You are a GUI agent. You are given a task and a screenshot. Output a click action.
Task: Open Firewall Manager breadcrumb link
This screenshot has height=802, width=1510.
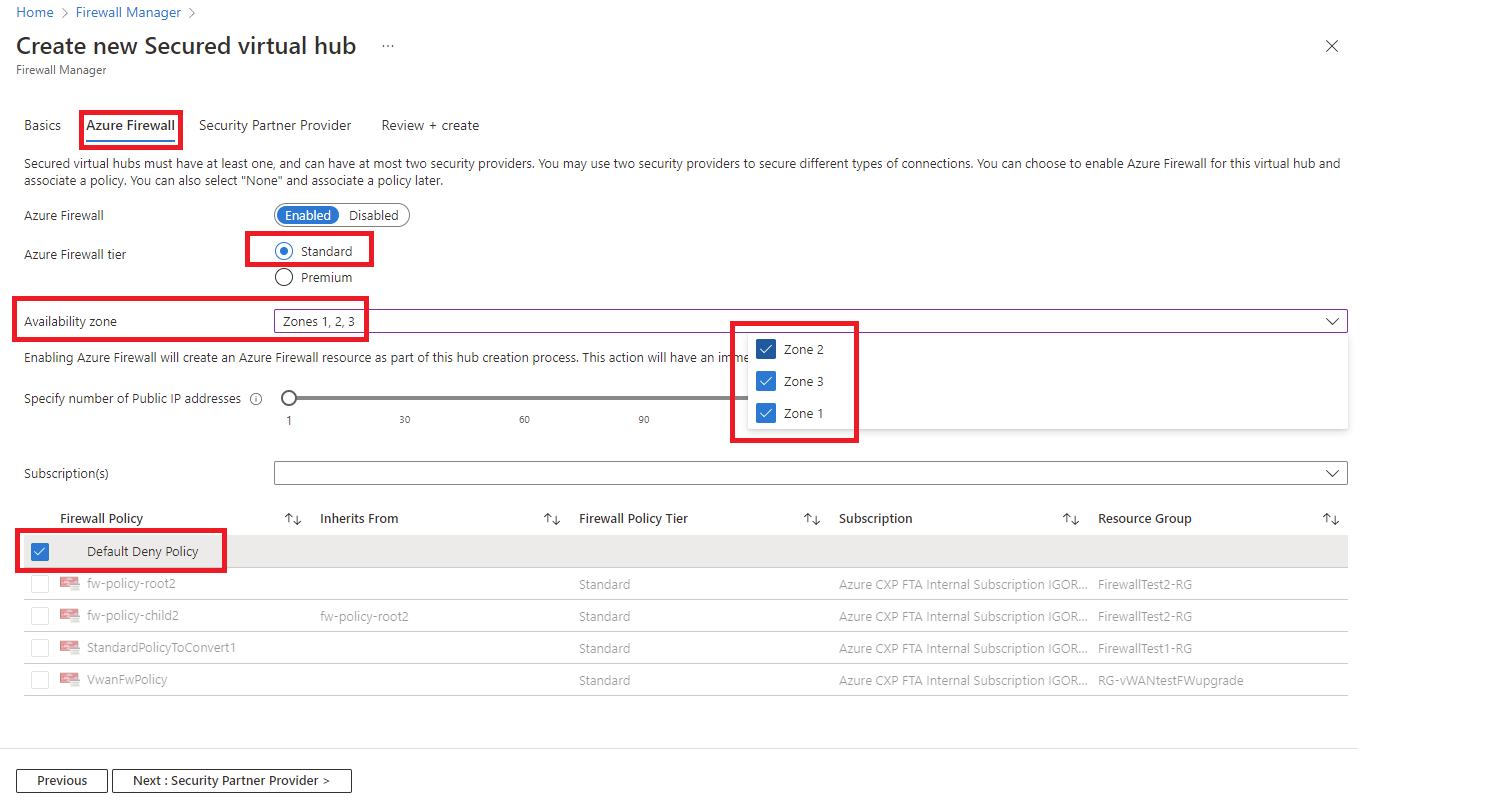tap(129, 13)
